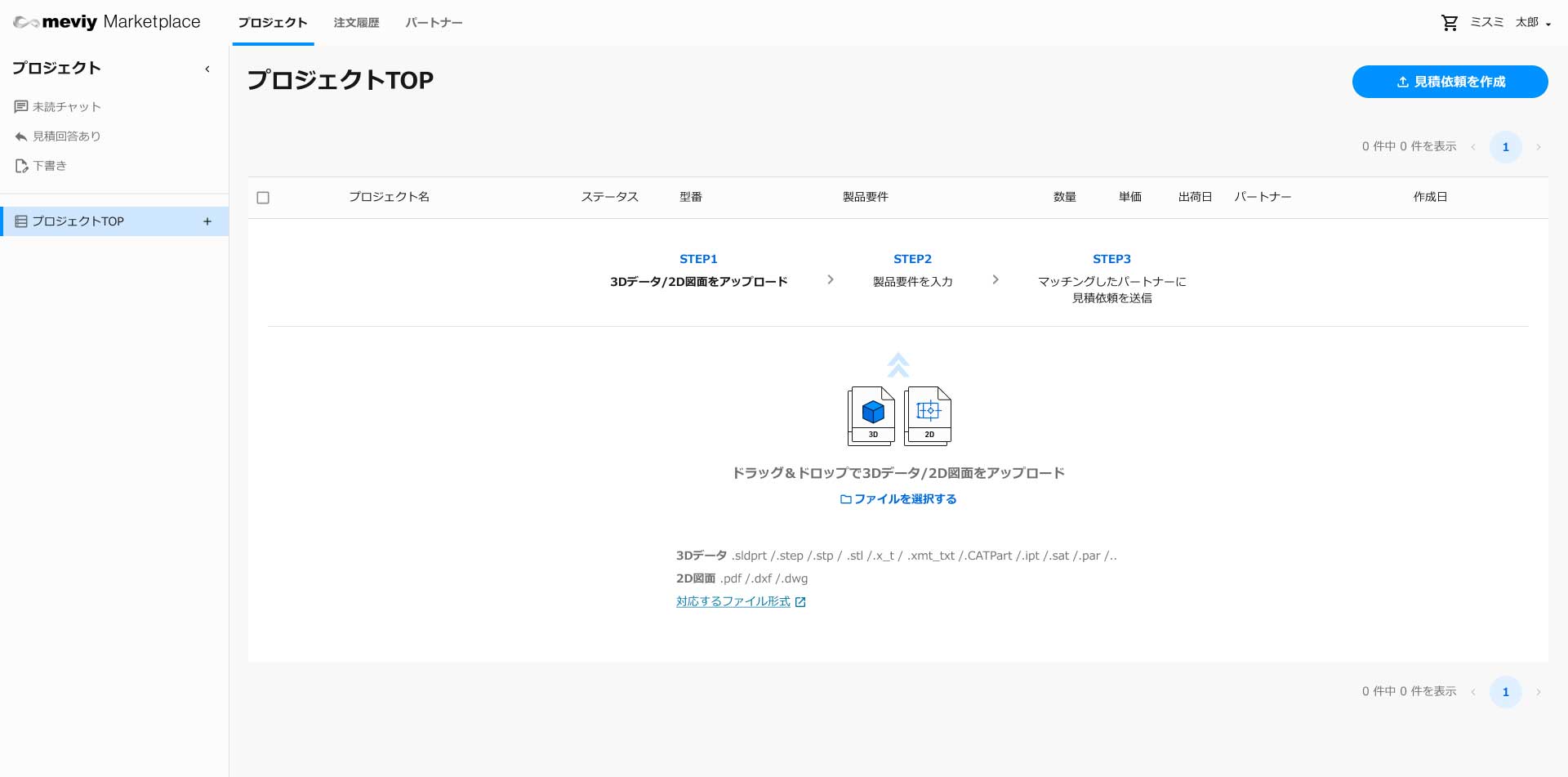Open the 対応するファイル形式 link
Image resolution: width=1568 pixels, height=777 pixels.
(741, 601)
